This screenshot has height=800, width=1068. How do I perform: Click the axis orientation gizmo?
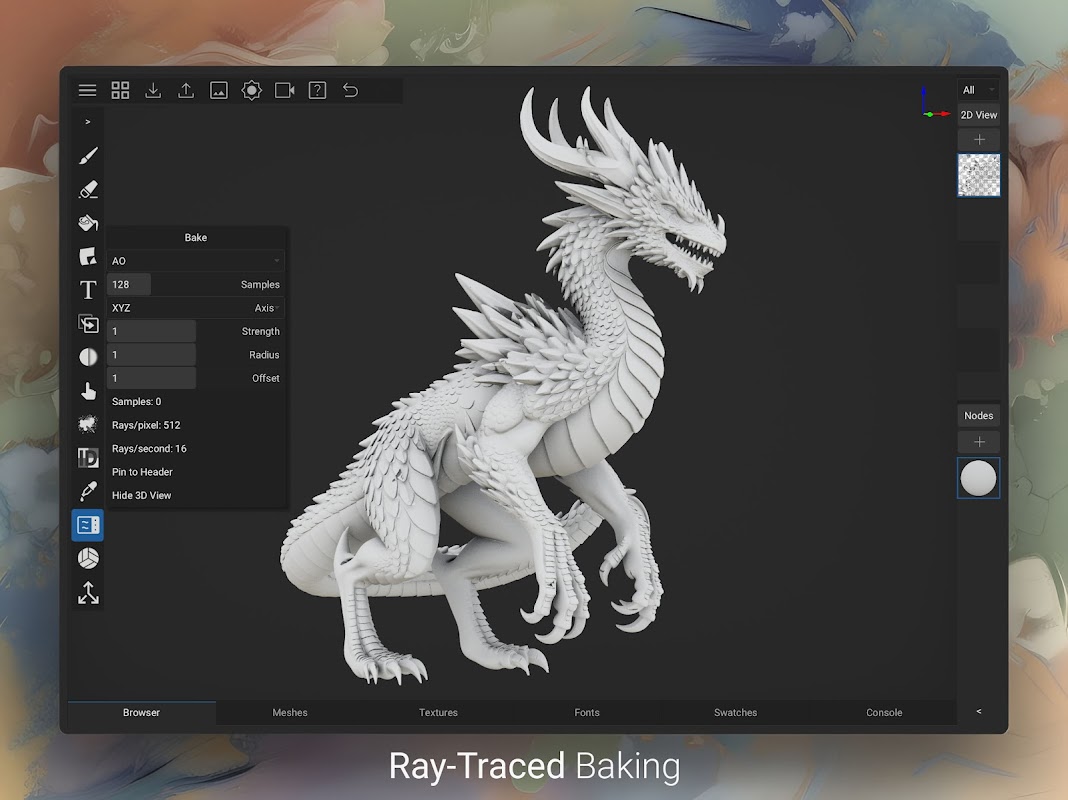[x=934, y=103]
